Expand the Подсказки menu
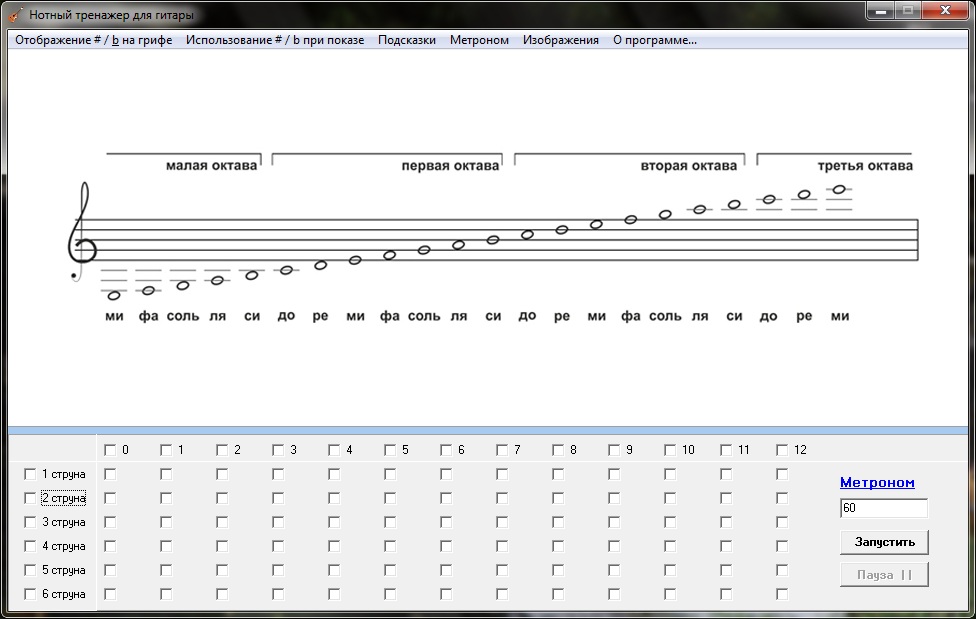This screenshot has width=976, height=619. pyautogui.click(x=406, y=40)
